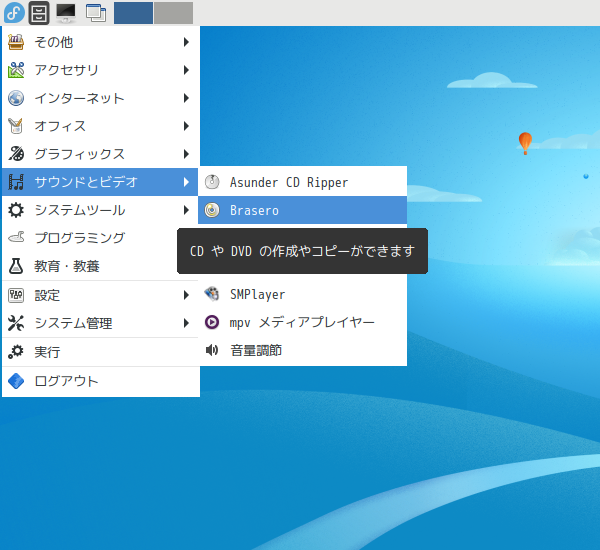Viewport: 600px width, 550px height.
Task: Select the サウンドとビデオ menu category
Action: pyautogui.click(x=100, y=182)
